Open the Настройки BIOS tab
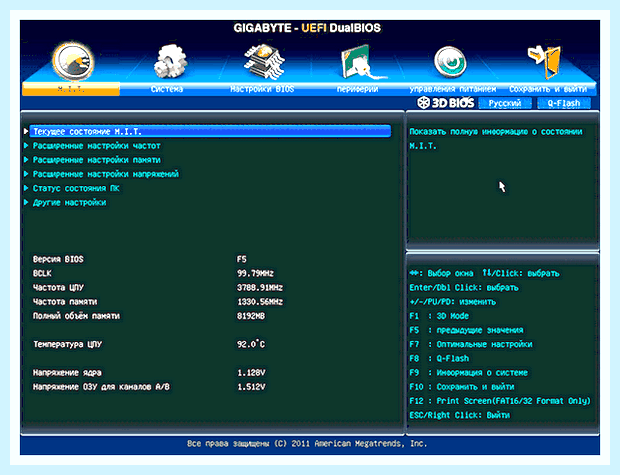Screen dimensions: 620x475 point(262,89)
